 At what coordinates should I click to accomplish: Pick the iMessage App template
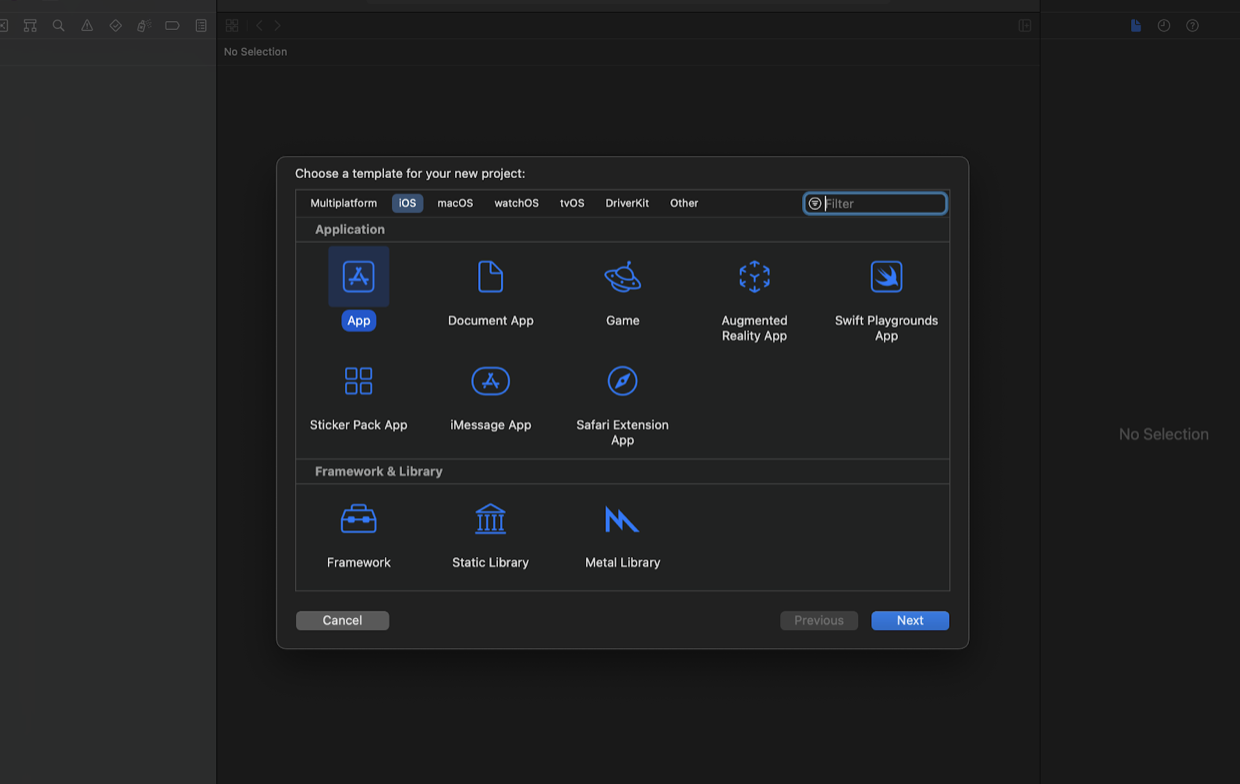pyautogui.click(x=490, y=381)
